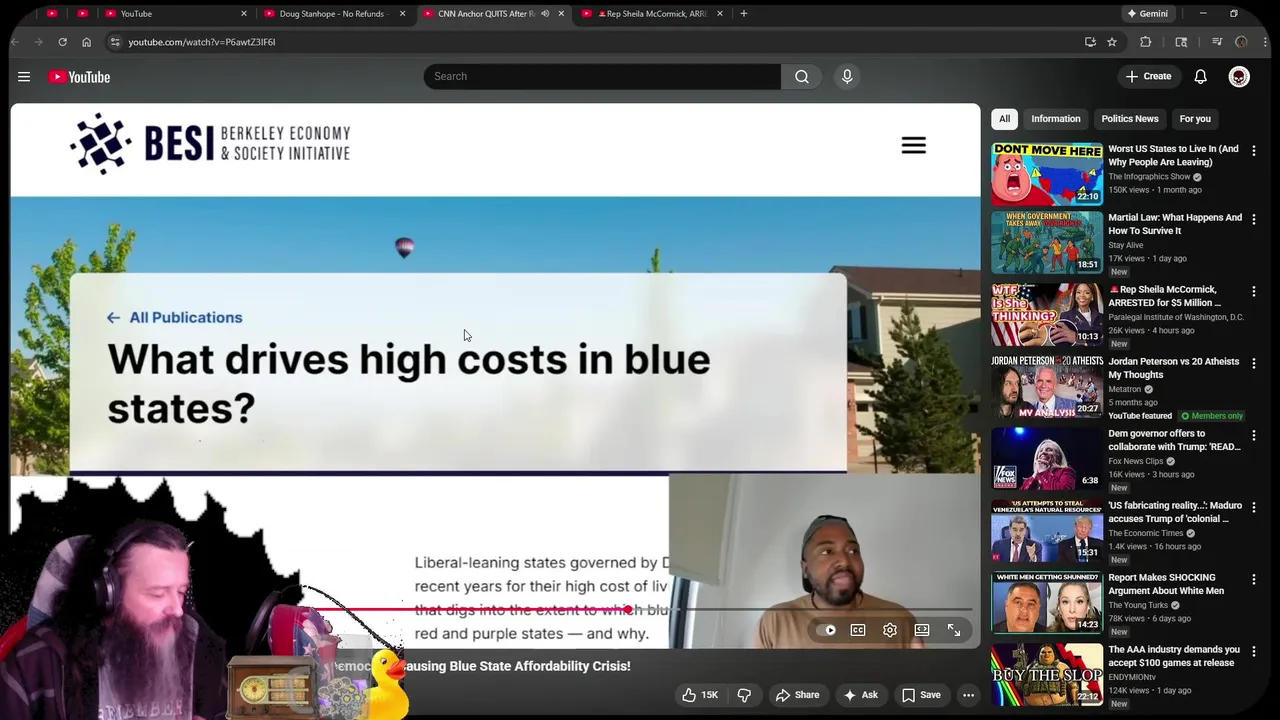1280x720 pixels.
Task: Open The Infographics Show channel
Action: 1149,177
